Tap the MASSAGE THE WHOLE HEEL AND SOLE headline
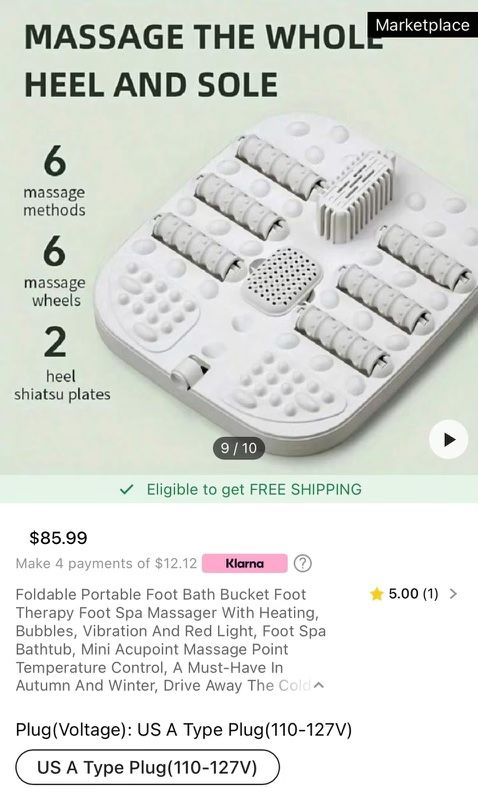This screenshot has width=478, height=800. 203,60
